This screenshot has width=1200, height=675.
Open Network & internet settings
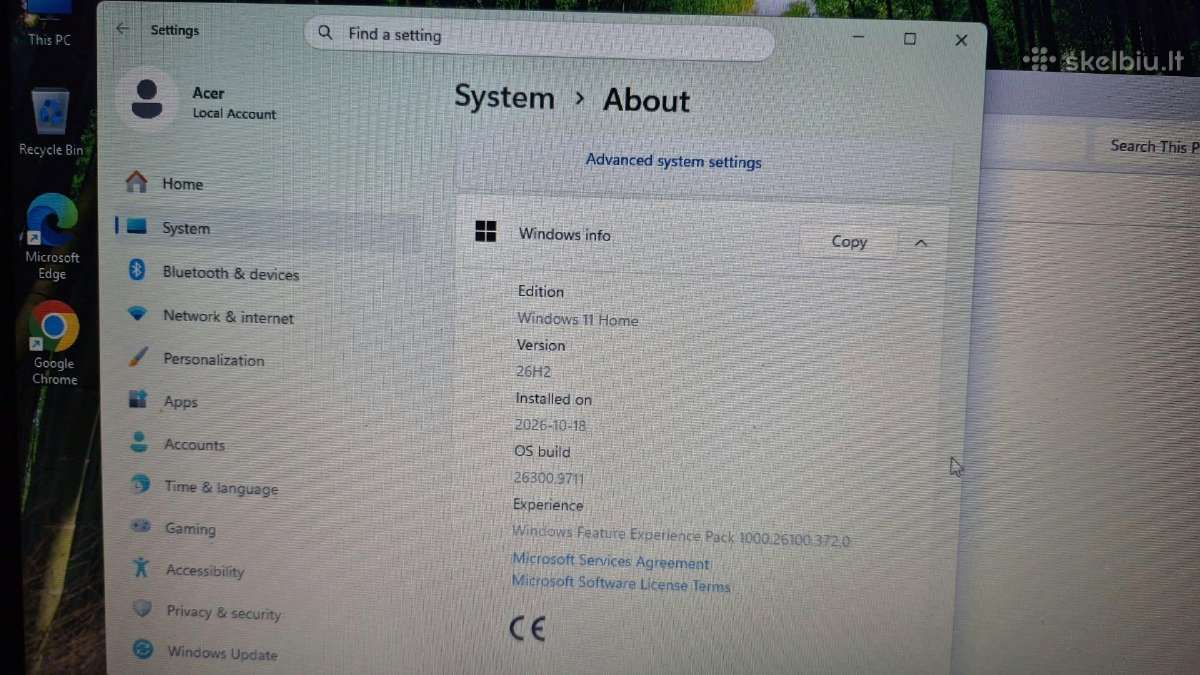(229, 317)
